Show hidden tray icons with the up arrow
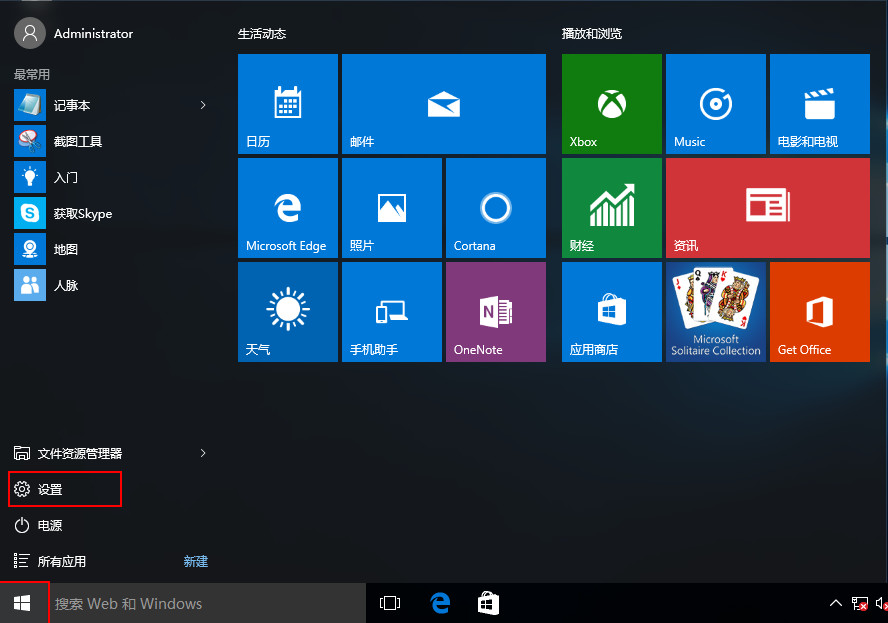 pos(836,602)
